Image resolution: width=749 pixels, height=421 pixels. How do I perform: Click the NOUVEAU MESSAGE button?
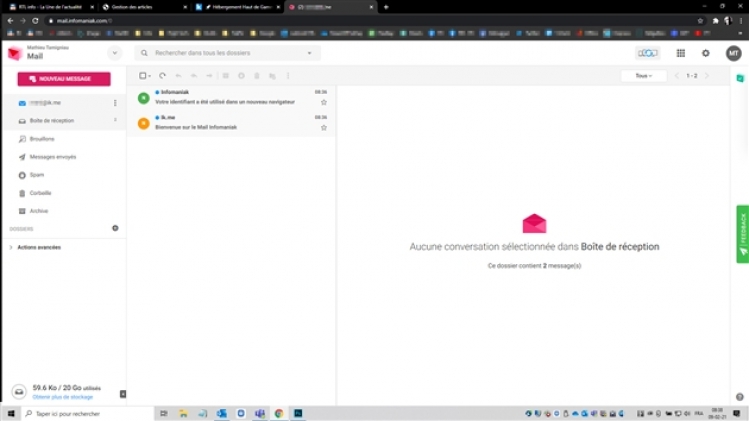[x=64, y=79]
